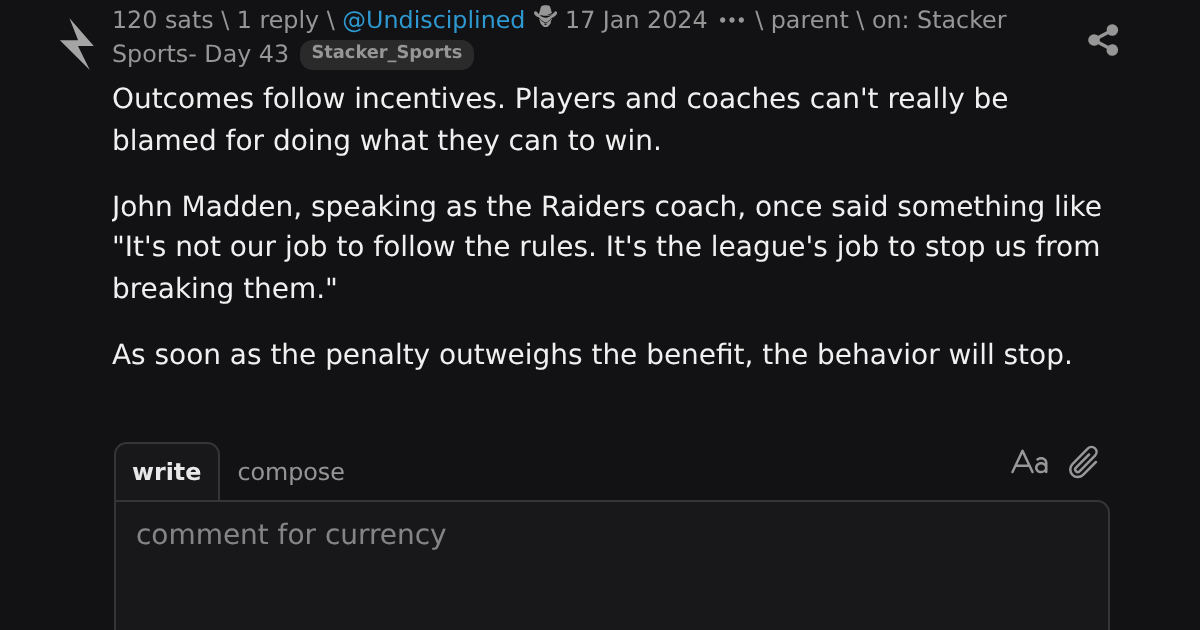Open the @Undisciplined user profile
The height and width of the screenshot is (630, 1200).
(x=434, y=20)
